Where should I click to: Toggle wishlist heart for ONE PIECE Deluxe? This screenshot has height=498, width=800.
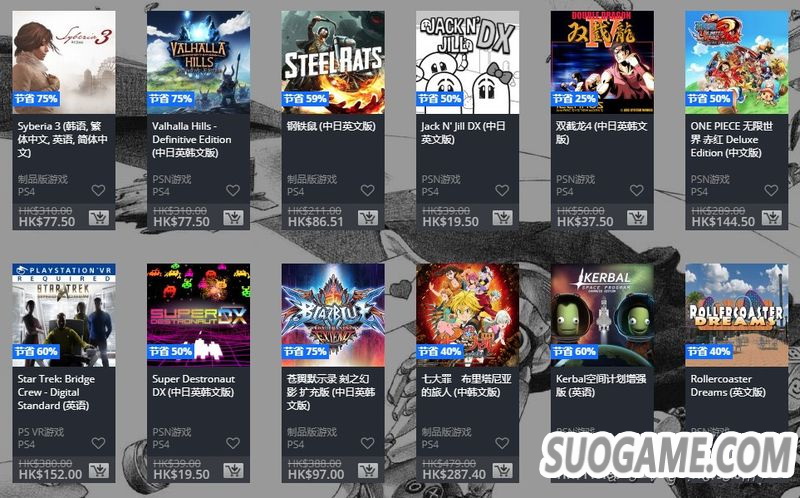click(771, 190)
